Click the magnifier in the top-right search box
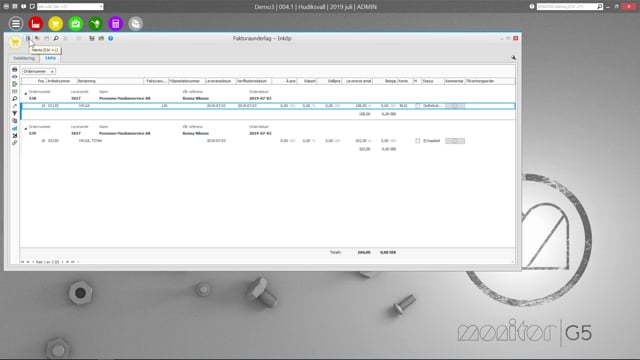Screen dimensions: 640x360 [x=599, y=7]
